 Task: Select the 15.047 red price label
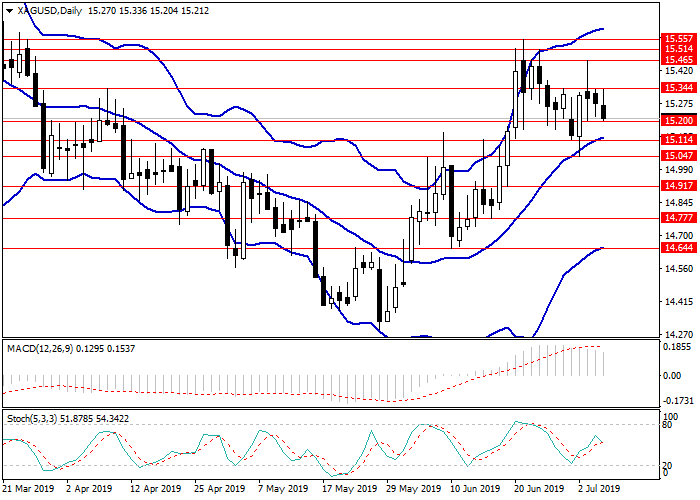pyautogui.click(x=679, y=156)
